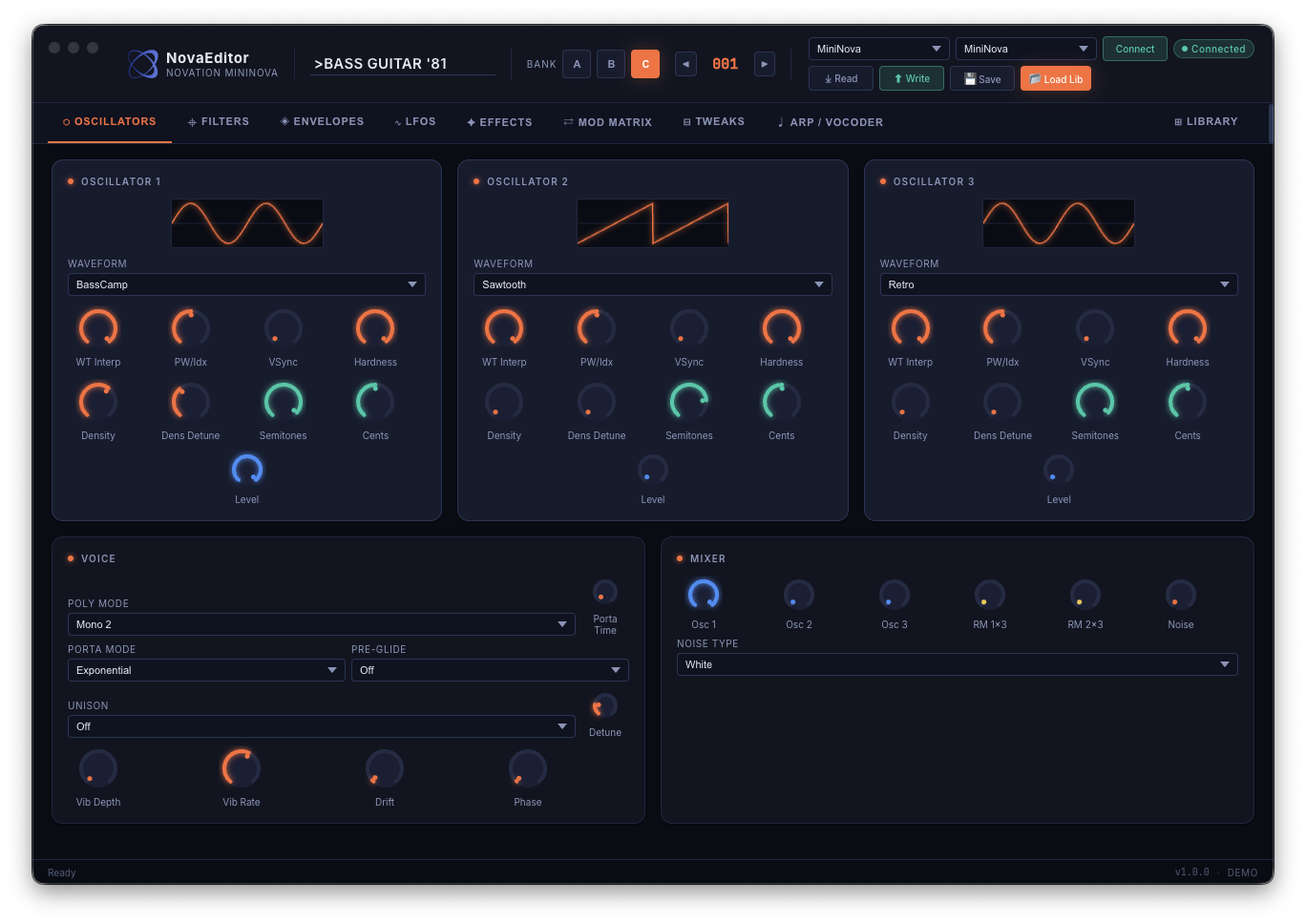Open the Pre-Glide Off dropdown
The image size is (1306, 924).
pos(490,670)
